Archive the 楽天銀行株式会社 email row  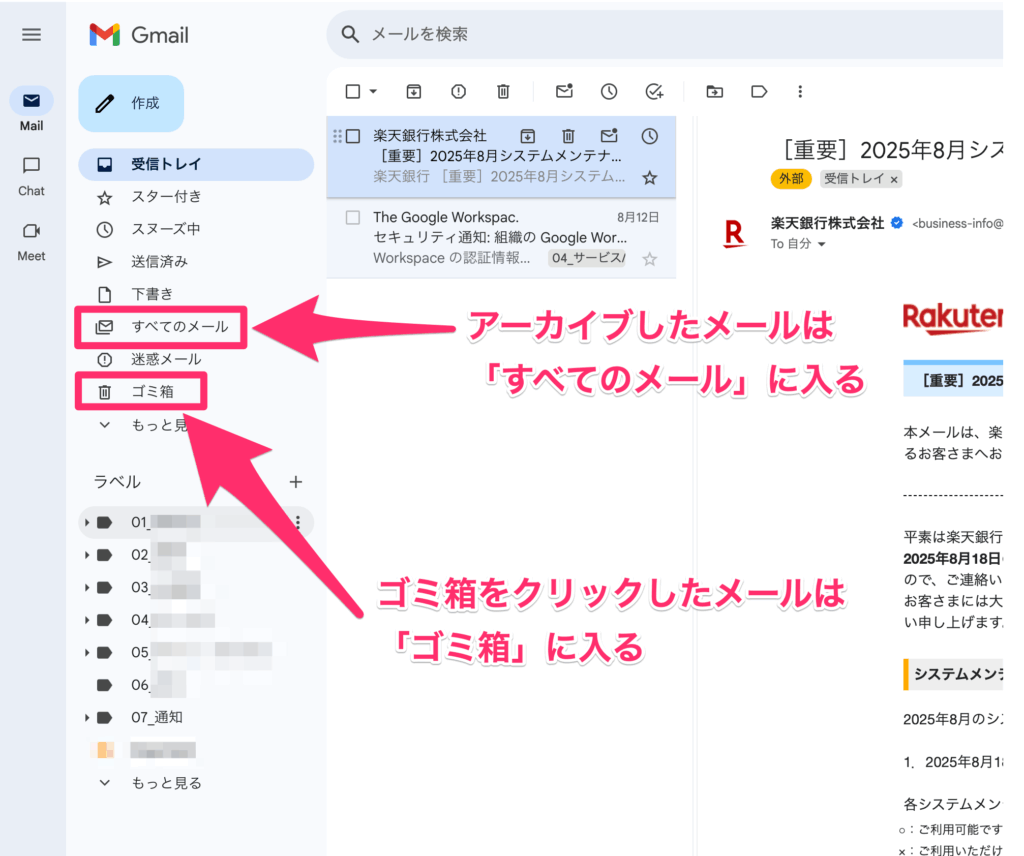click(x=528, y=136)
